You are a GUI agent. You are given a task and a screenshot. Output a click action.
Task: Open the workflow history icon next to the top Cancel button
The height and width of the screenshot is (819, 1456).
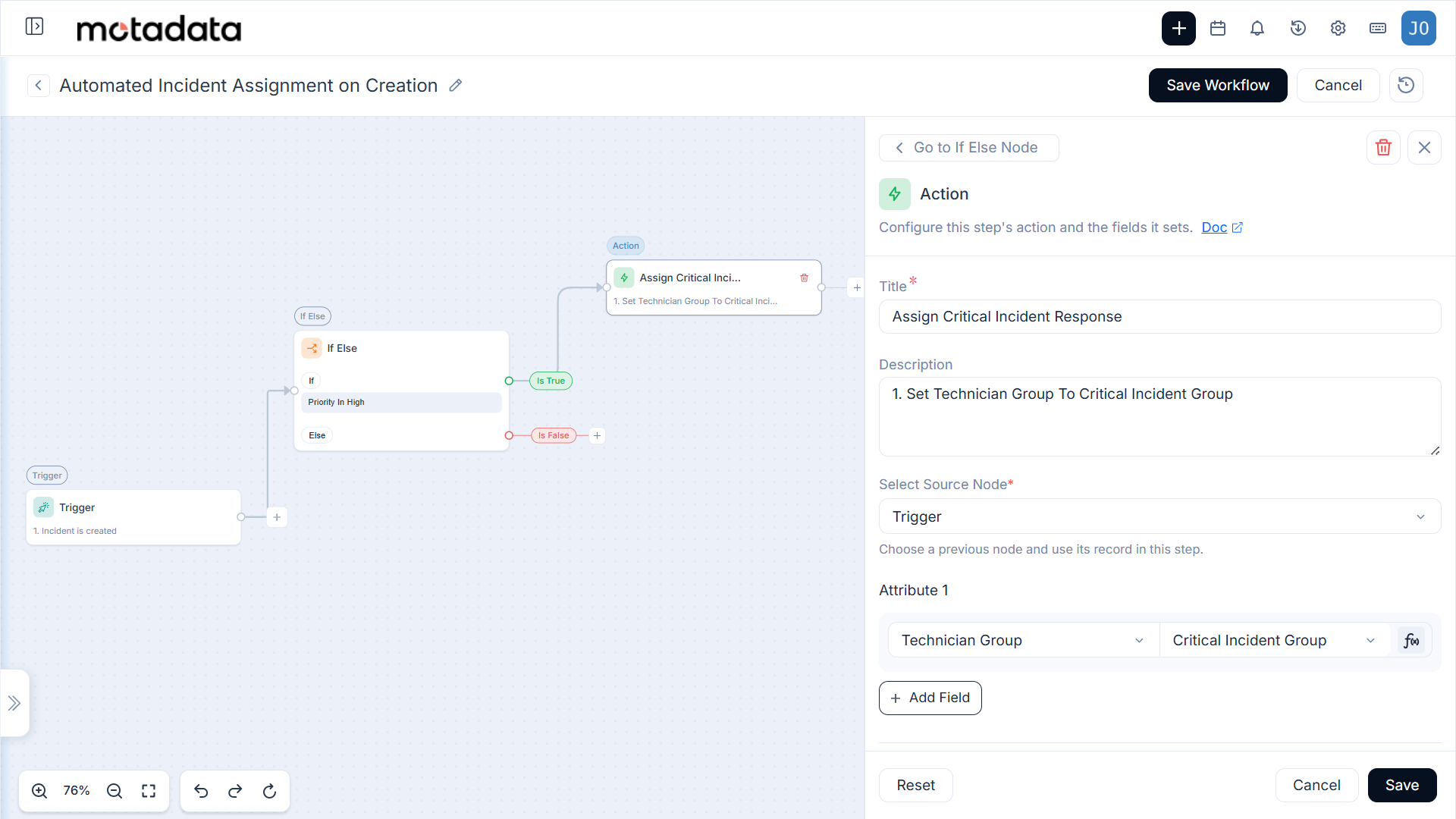(1406, 85)
